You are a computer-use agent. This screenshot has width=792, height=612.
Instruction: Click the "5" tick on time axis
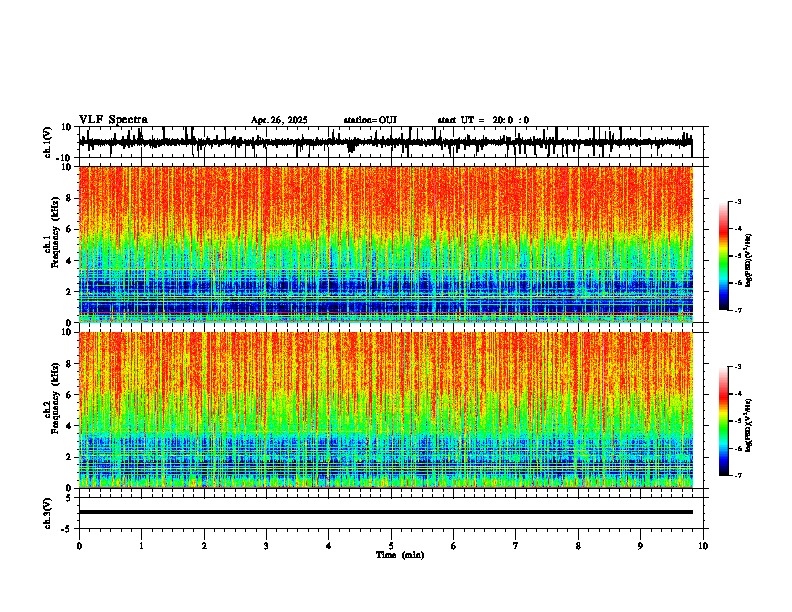[391, 546]
